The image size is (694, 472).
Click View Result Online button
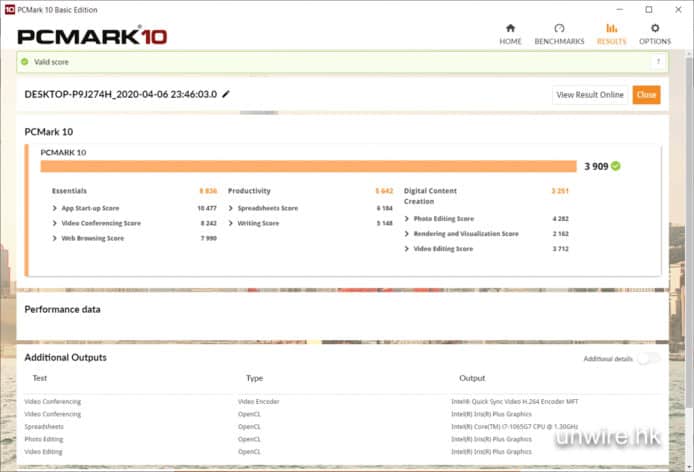pyautogui.click(x=590, y=95)
